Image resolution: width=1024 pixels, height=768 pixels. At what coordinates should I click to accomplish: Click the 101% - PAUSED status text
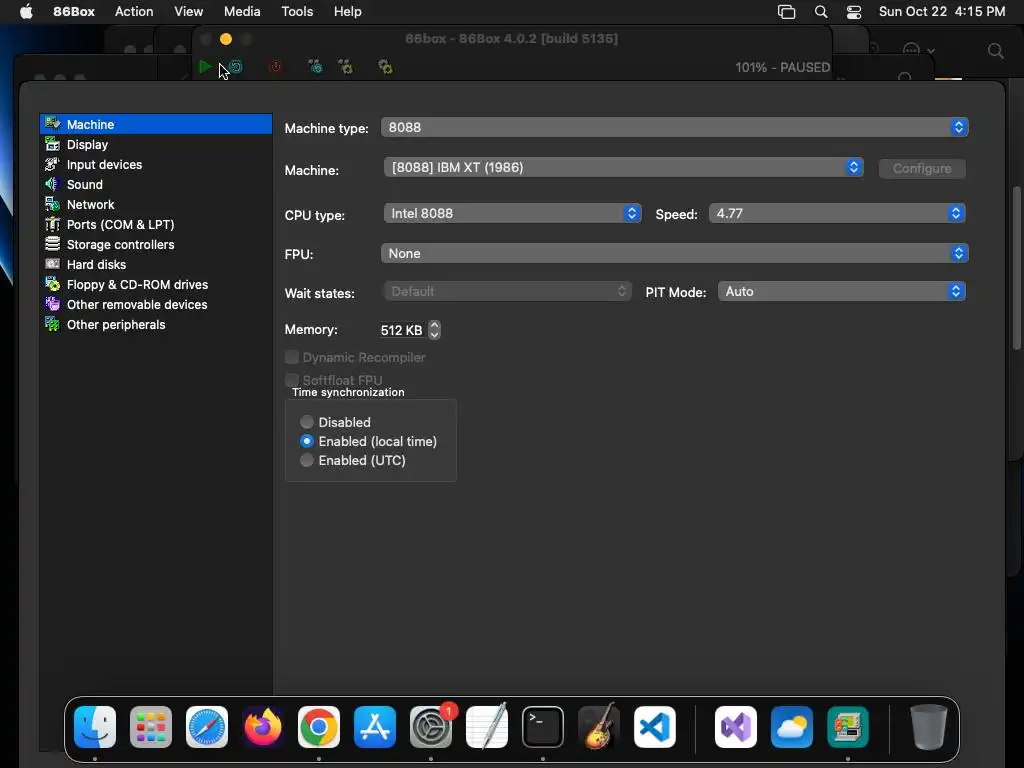click(782, 67)
